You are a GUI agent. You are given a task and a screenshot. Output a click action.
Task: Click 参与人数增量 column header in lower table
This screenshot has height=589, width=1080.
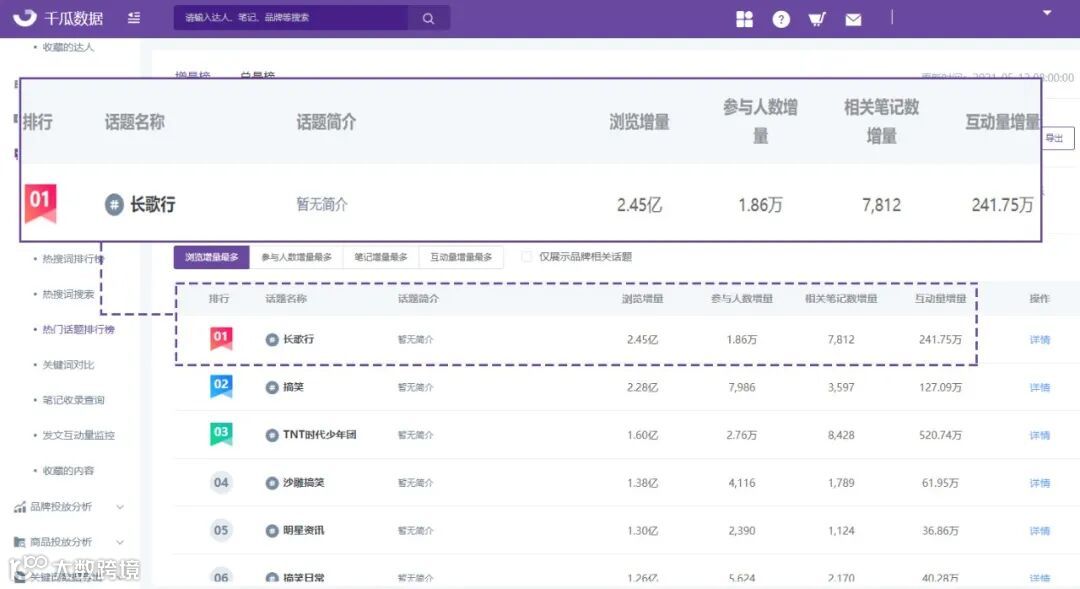click(742, 298)
